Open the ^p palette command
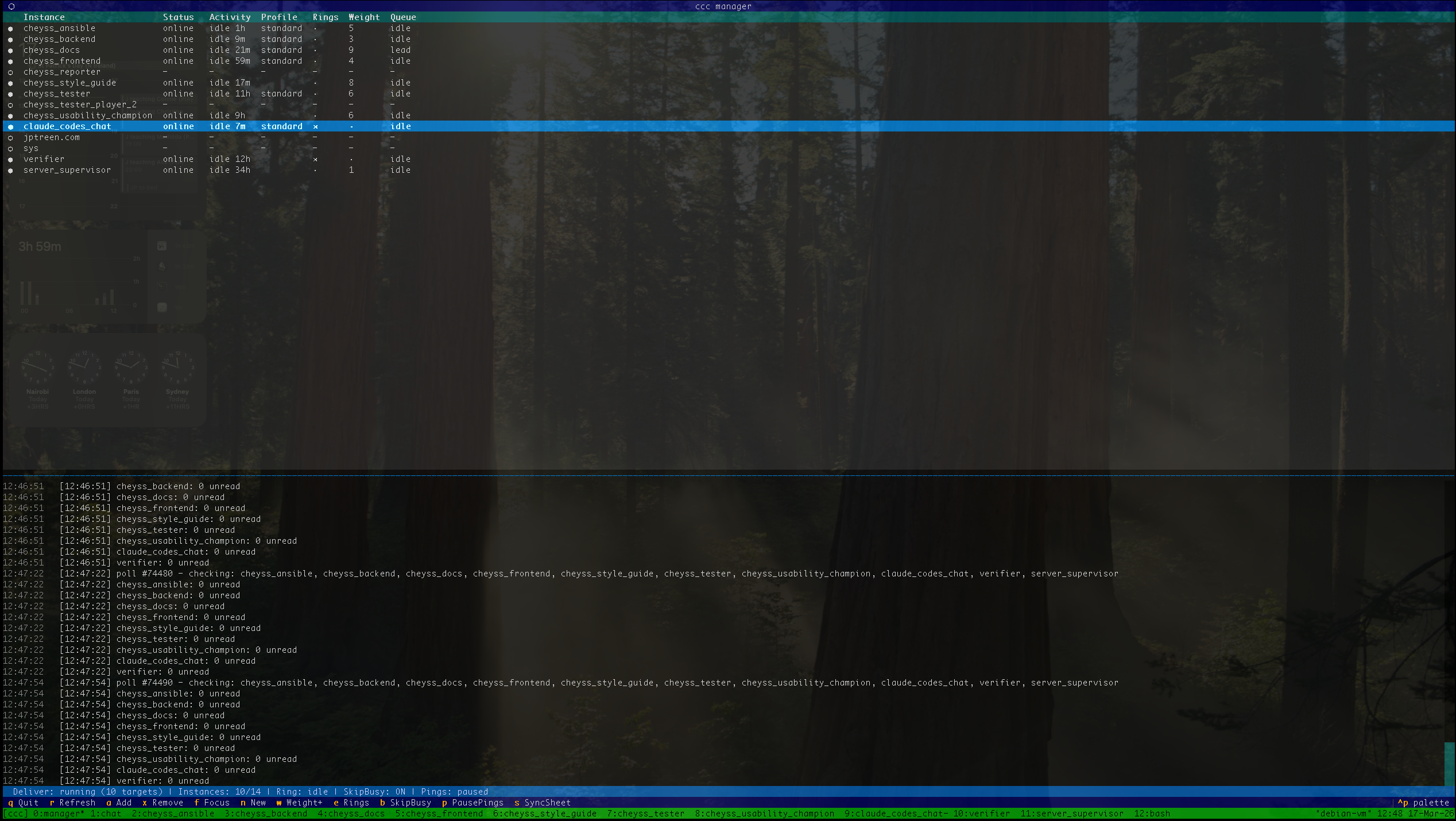This screenshot has width=1456, height=821. pyautogui.click(x=1423, y=803)
